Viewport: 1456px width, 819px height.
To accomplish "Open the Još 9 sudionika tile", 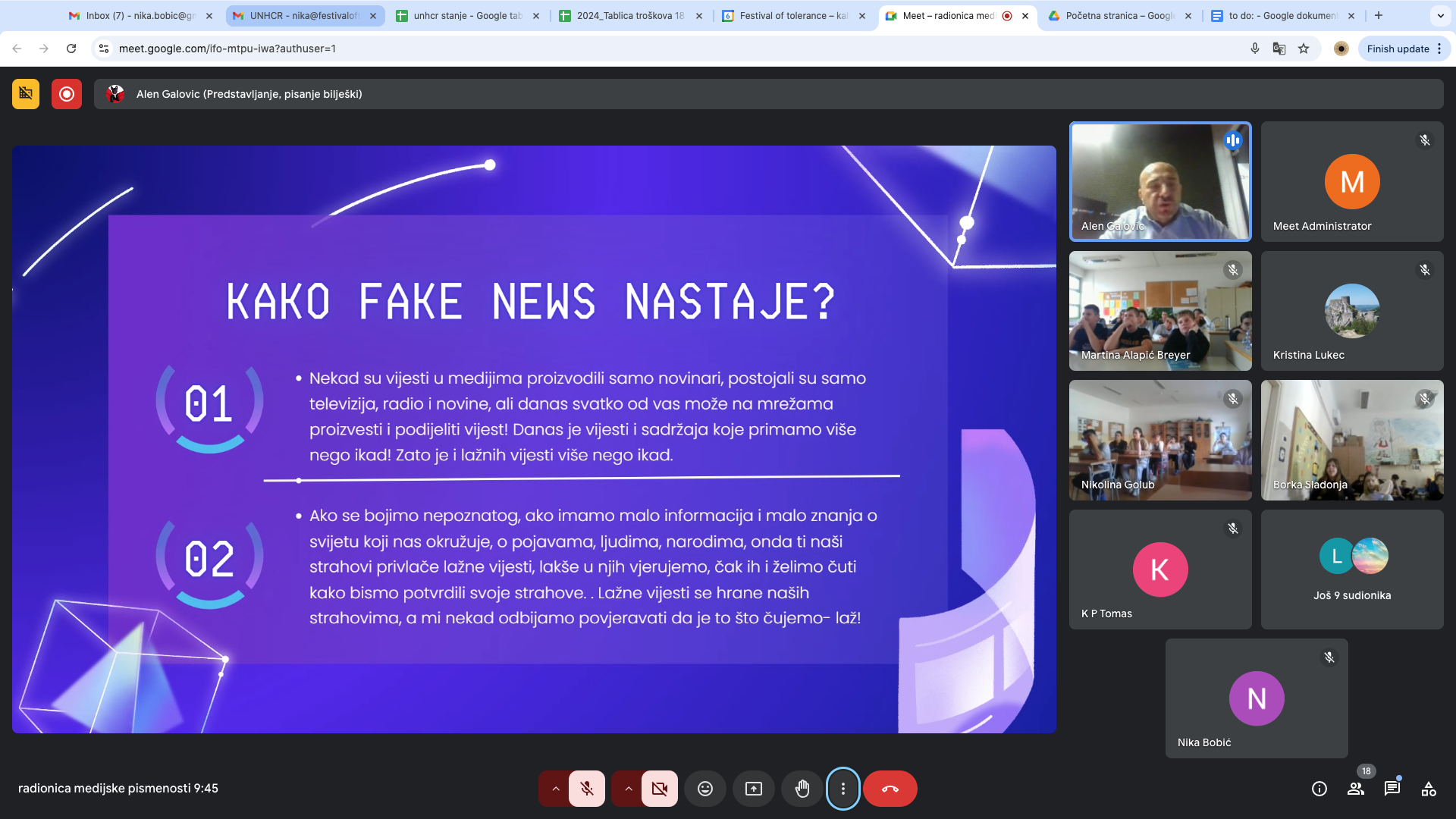I will 1351,569.
